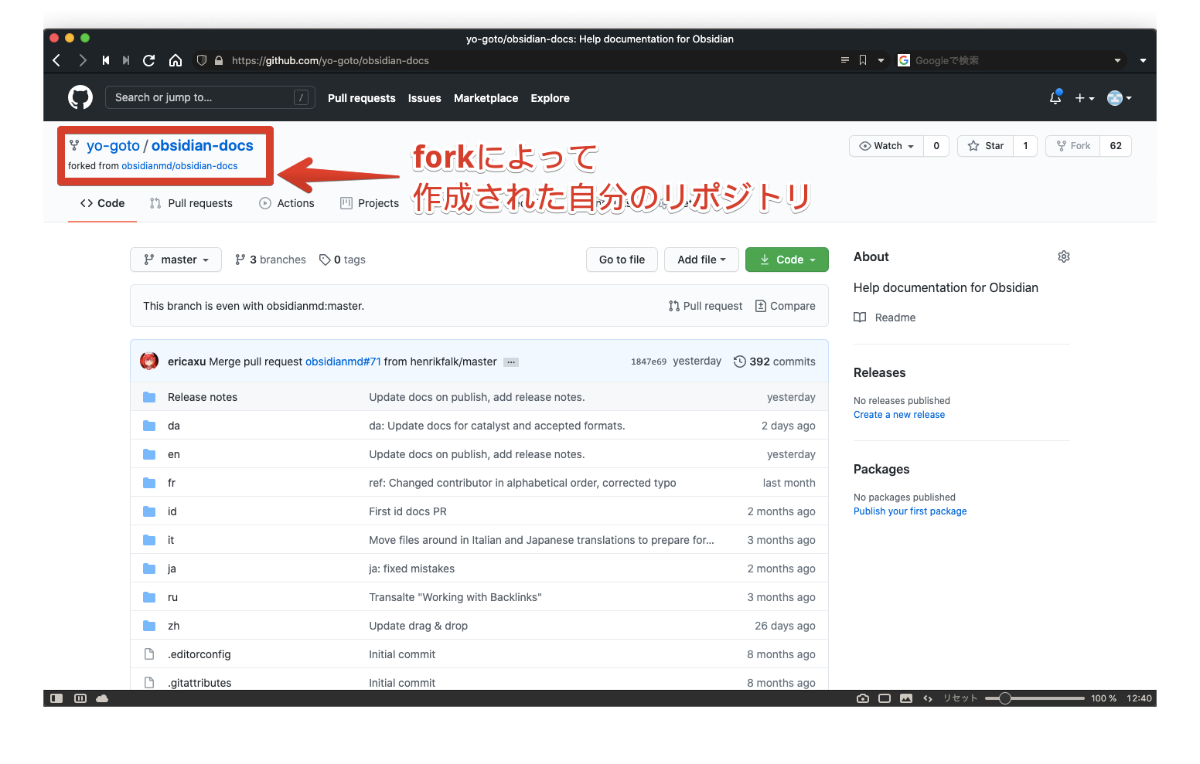
Task: Click the camera capture page icon
Action: (x=863, y=698)
